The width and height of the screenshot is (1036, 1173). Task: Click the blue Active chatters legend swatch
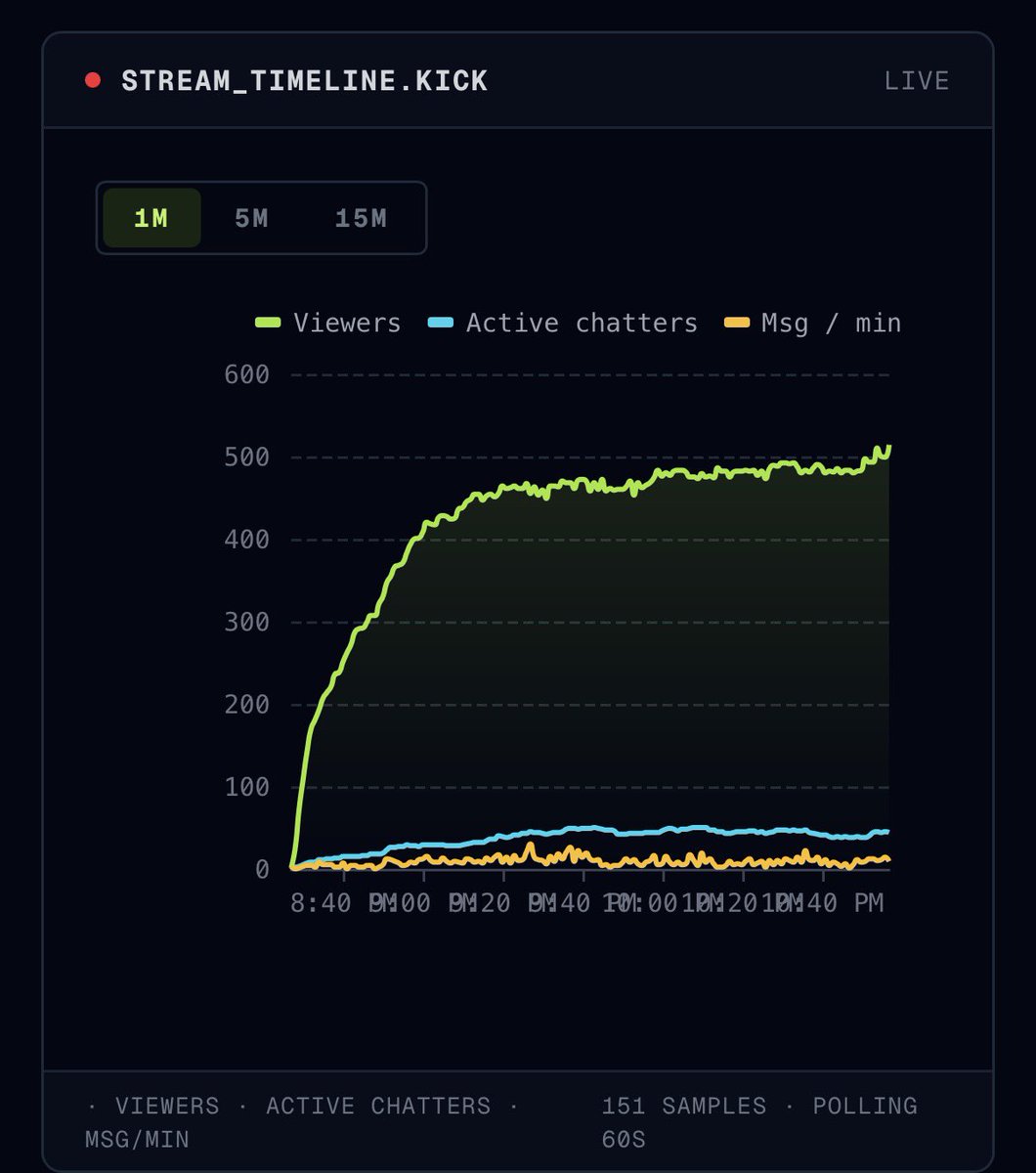click(441, 323)
